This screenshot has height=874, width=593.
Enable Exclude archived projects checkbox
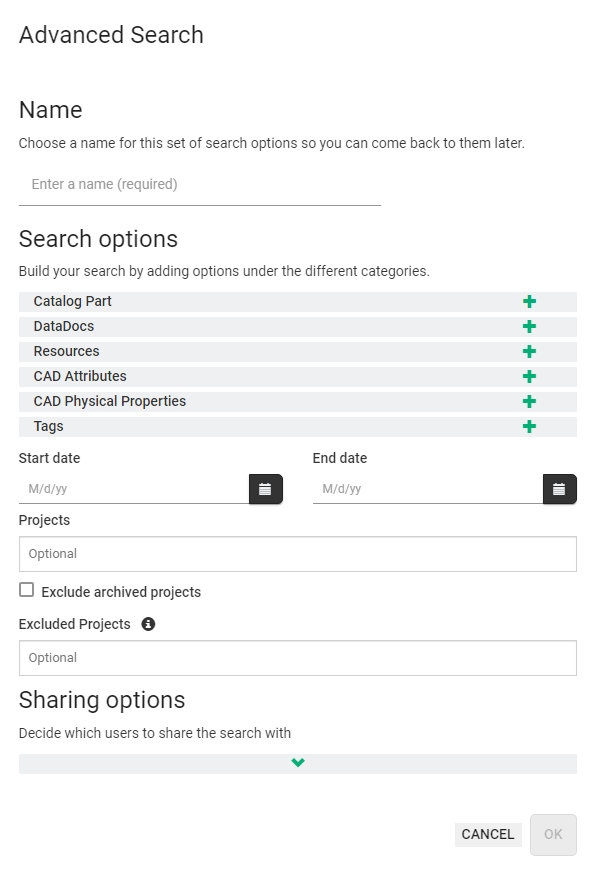26,590
